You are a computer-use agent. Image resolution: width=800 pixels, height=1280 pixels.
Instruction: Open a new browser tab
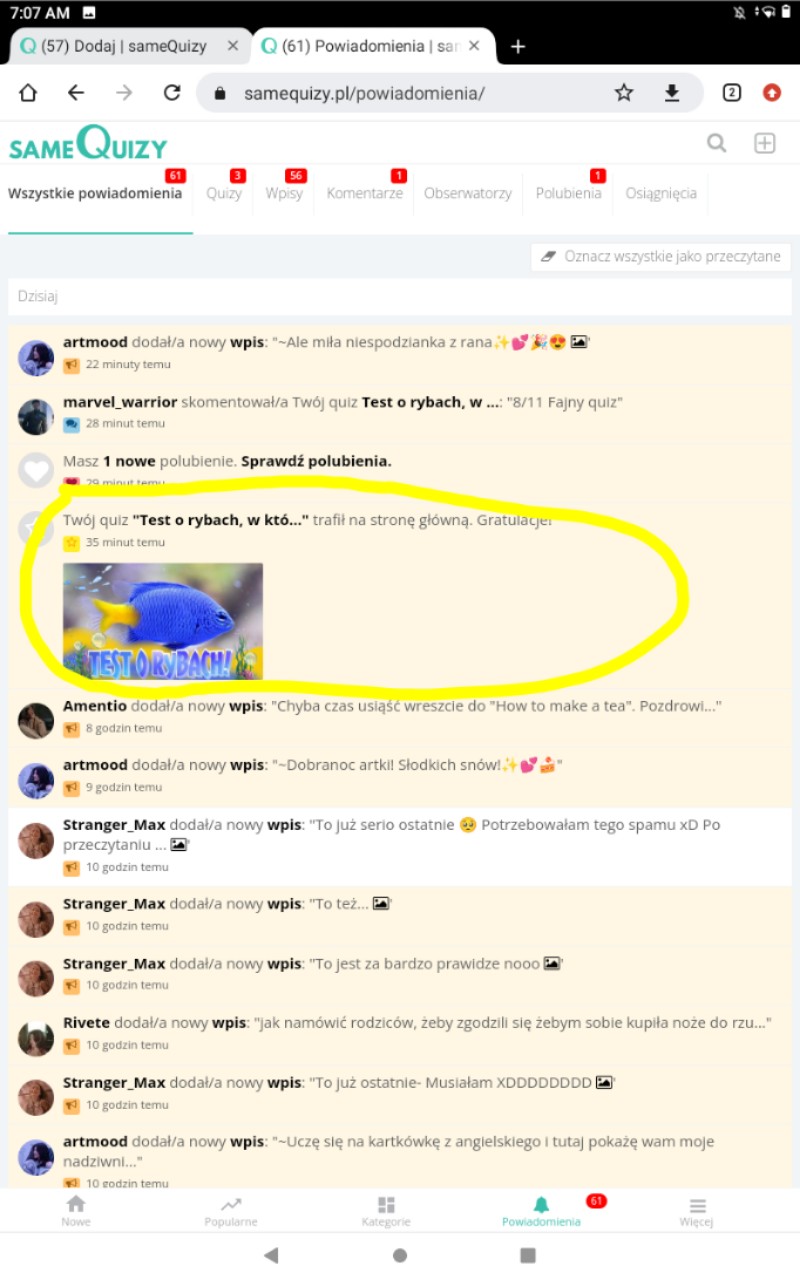point(518,46)
